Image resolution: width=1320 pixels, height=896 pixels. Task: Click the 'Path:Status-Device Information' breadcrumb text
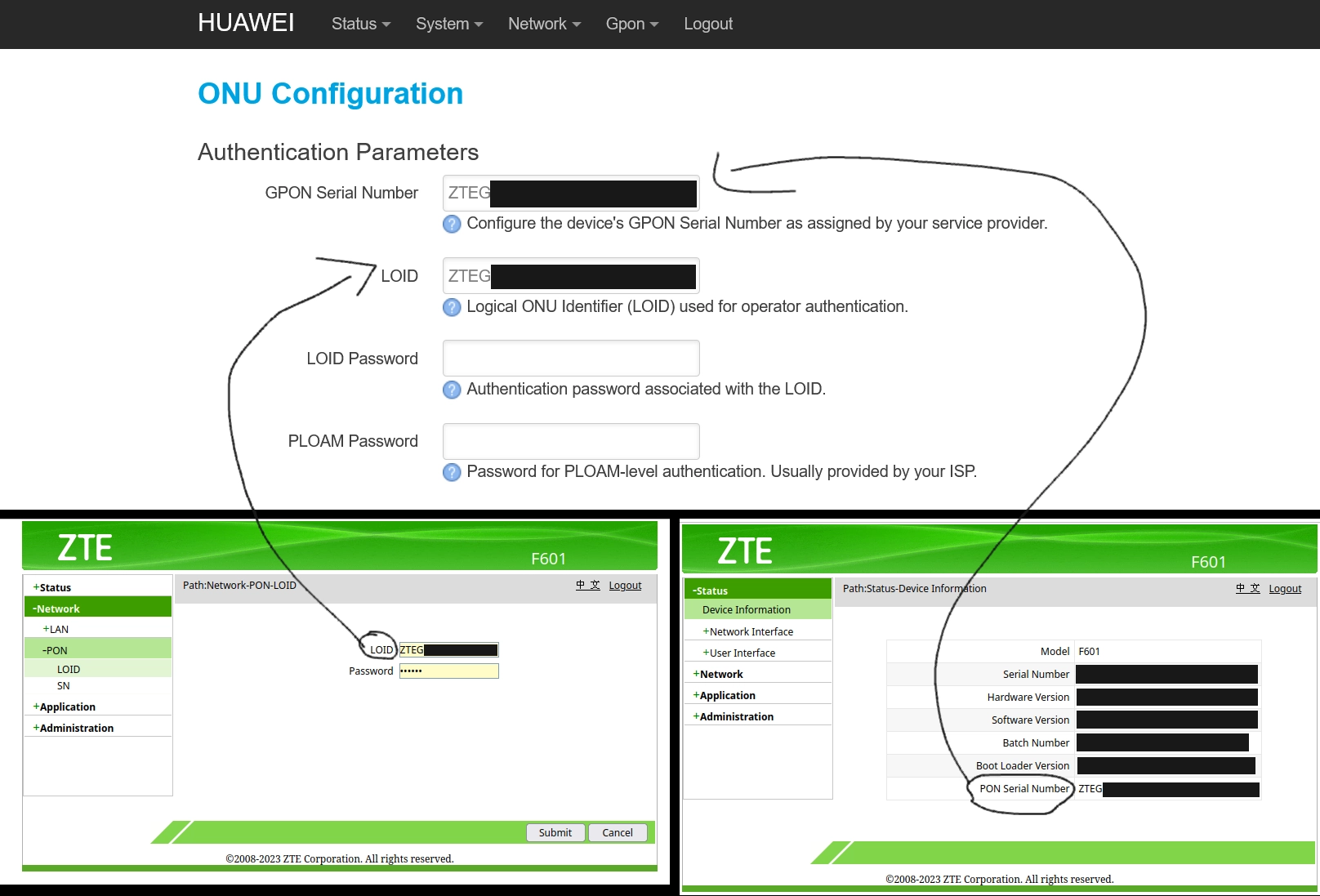[x=915, y=589]
